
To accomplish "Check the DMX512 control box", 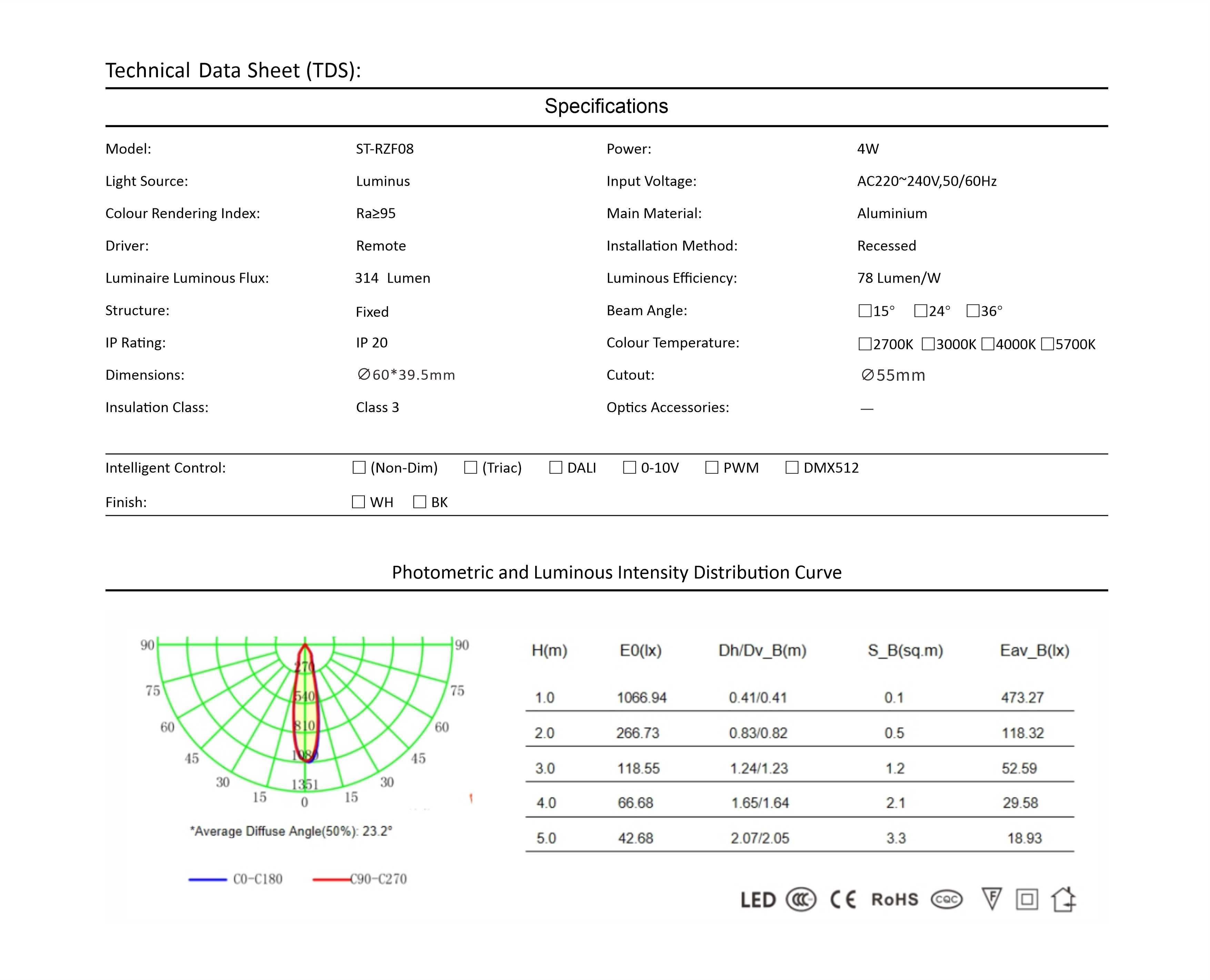I will [792, 468].
